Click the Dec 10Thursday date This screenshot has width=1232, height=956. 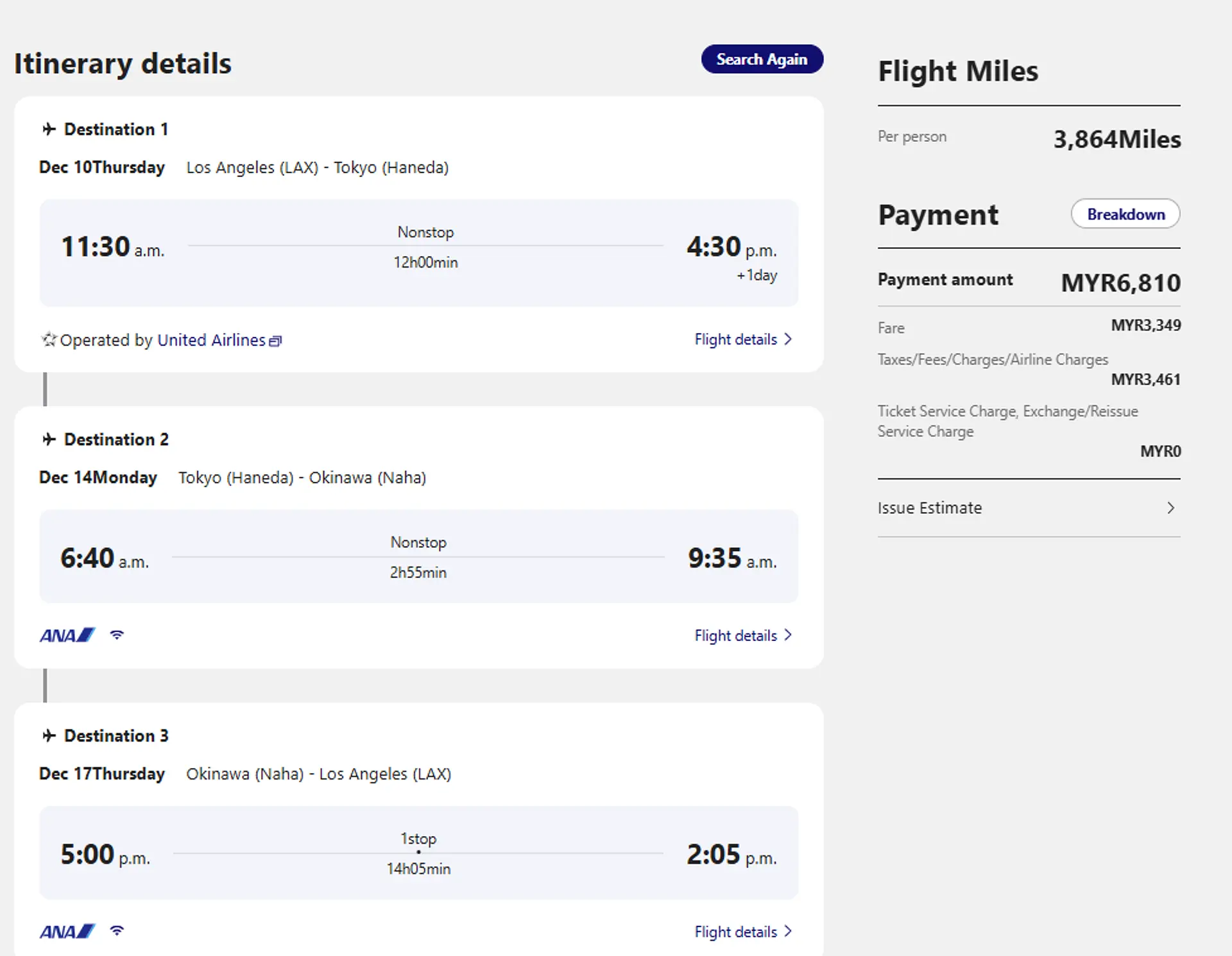(102, 167)
